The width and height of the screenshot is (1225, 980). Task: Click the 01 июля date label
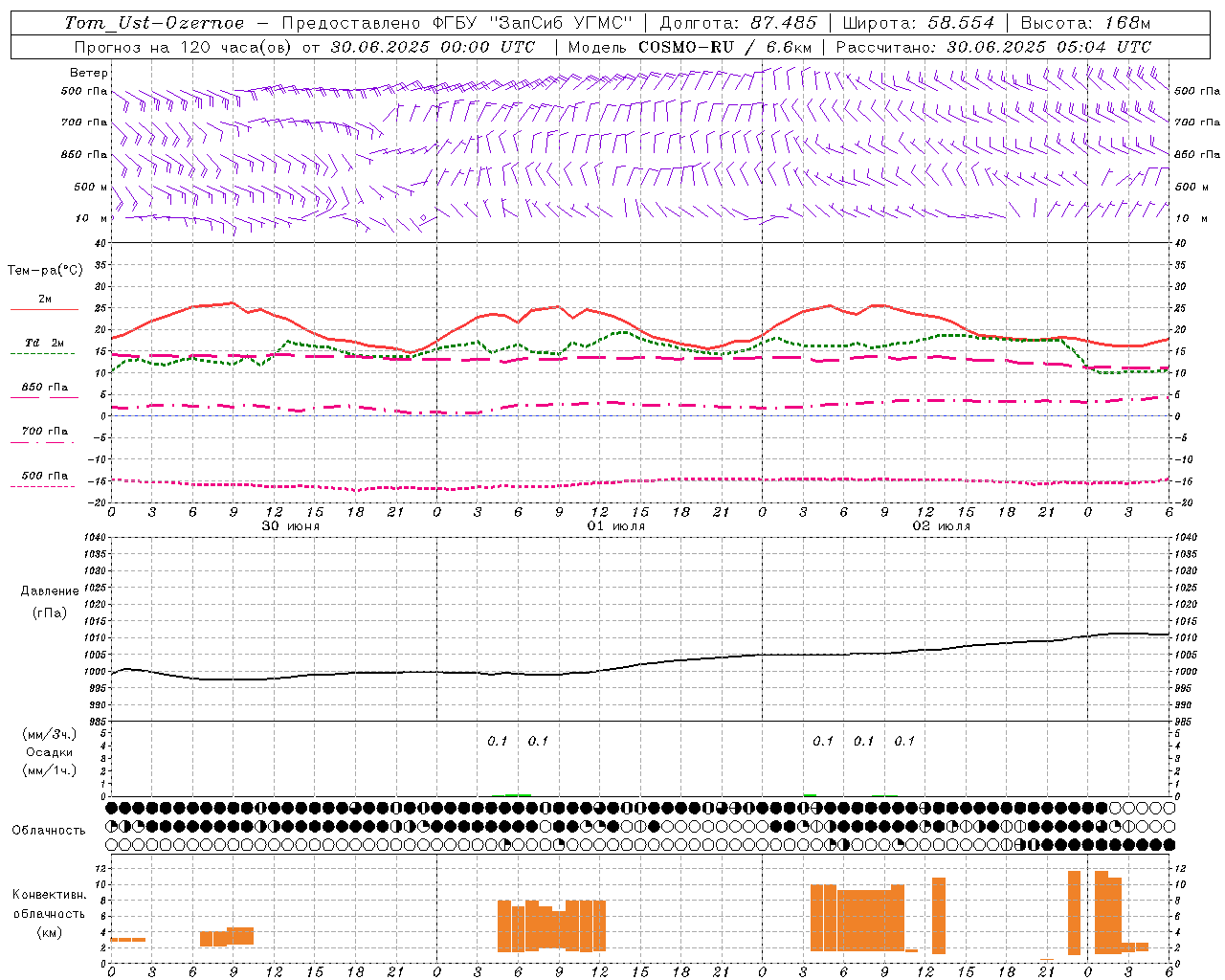[616, 526]
